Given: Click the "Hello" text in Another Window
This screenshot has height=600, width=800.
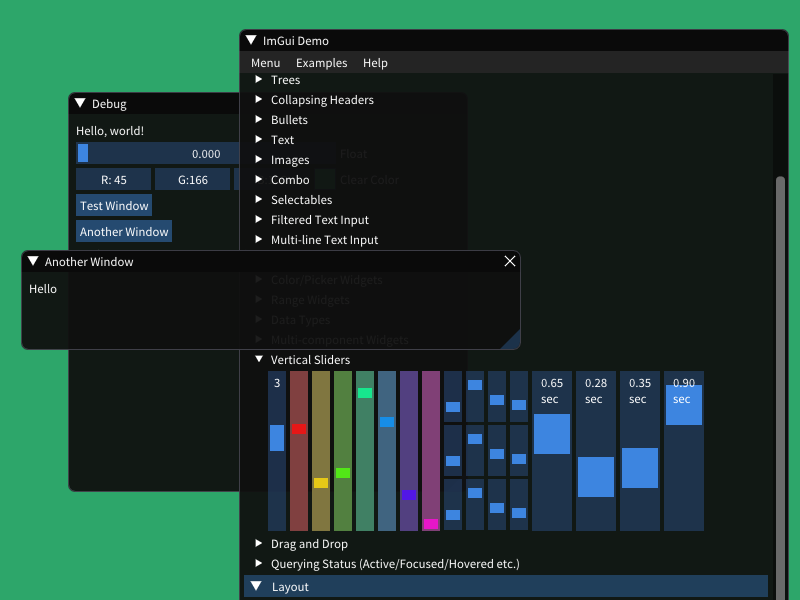Looking at the screenshot, I should pos(43,289).
